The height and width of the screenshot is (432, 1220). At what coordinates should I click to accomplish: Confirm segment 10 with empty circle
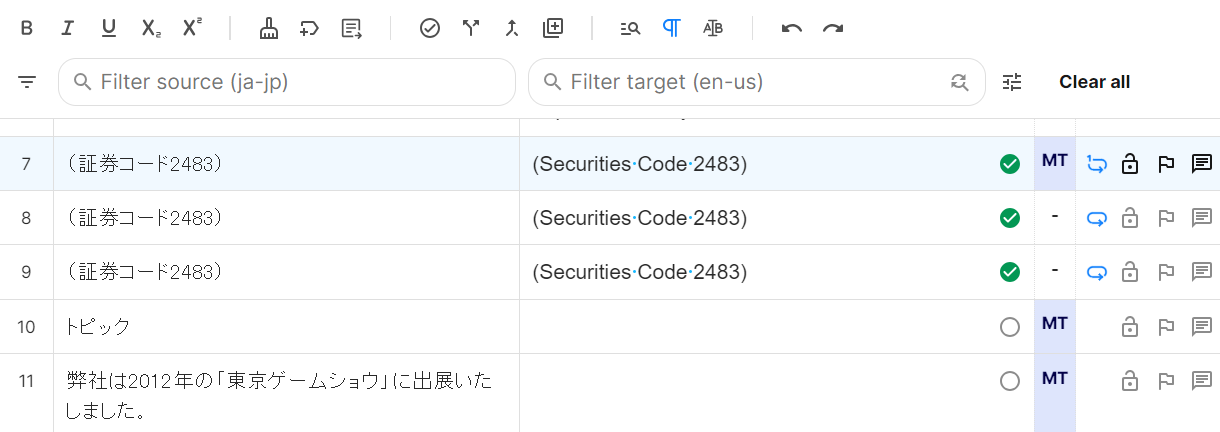coord(1010,326)
